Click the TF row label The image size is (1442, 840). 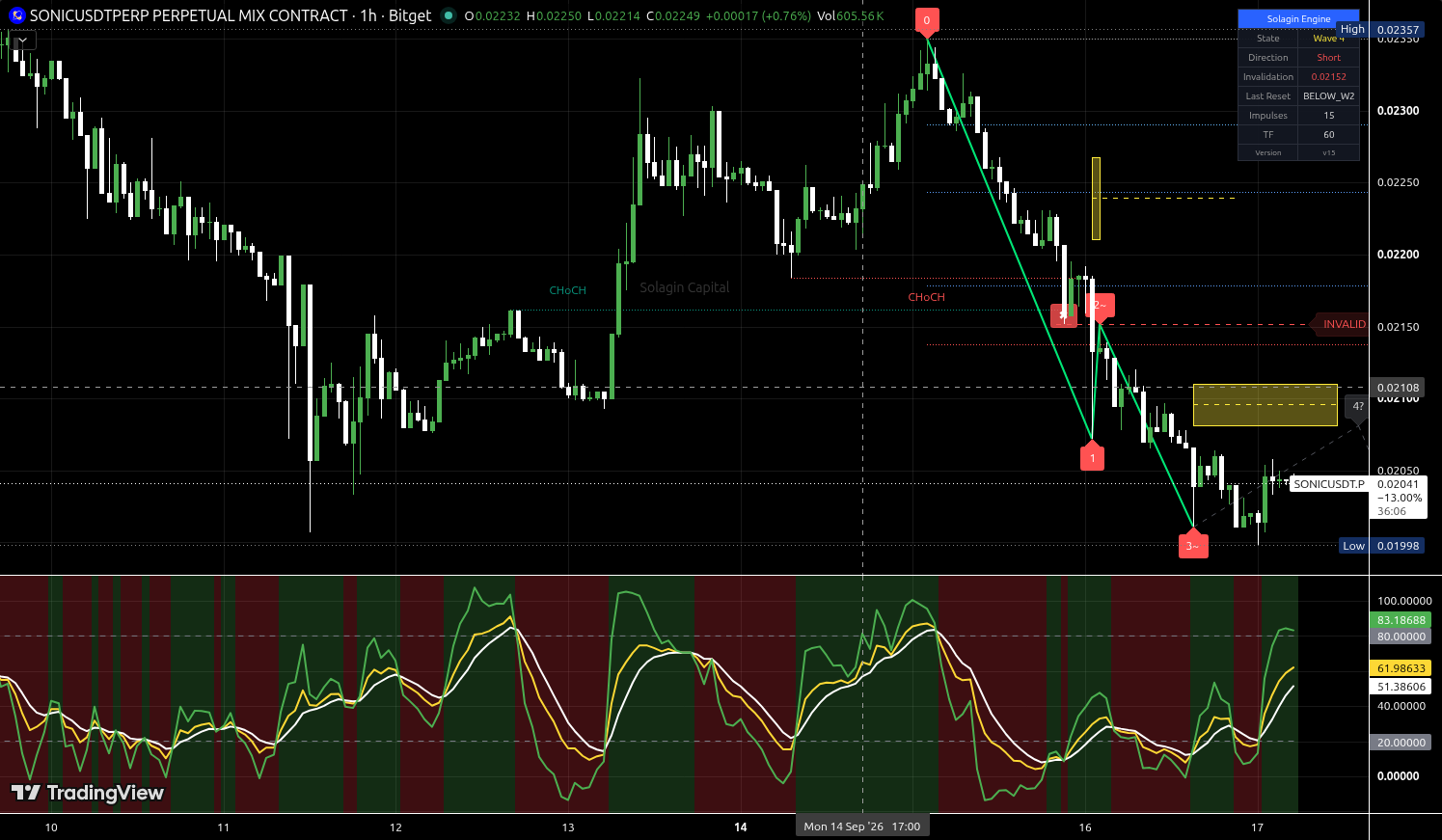pos(1267,135)
